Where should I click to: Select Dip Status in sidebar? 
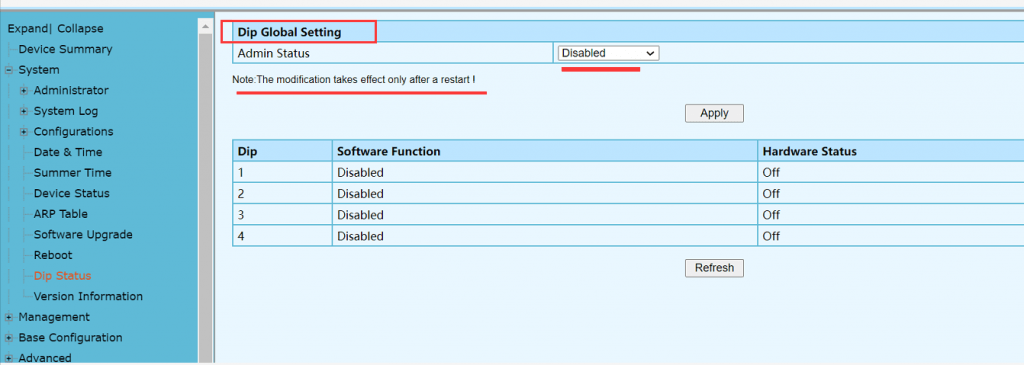(63, 276)
